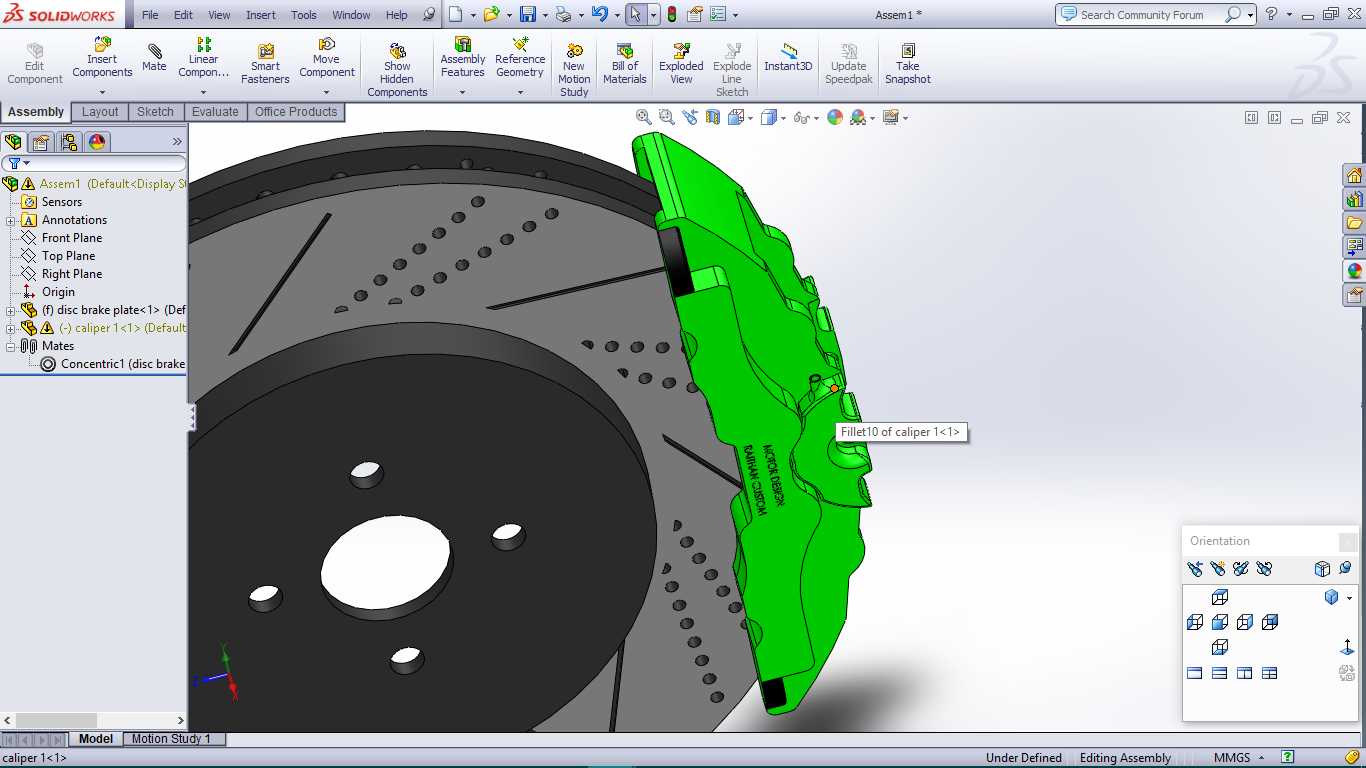The height and width of the screenshot is (768, 1366).
Task: Click Previous View in Orientation panel
Action: tap(1194, 569)
